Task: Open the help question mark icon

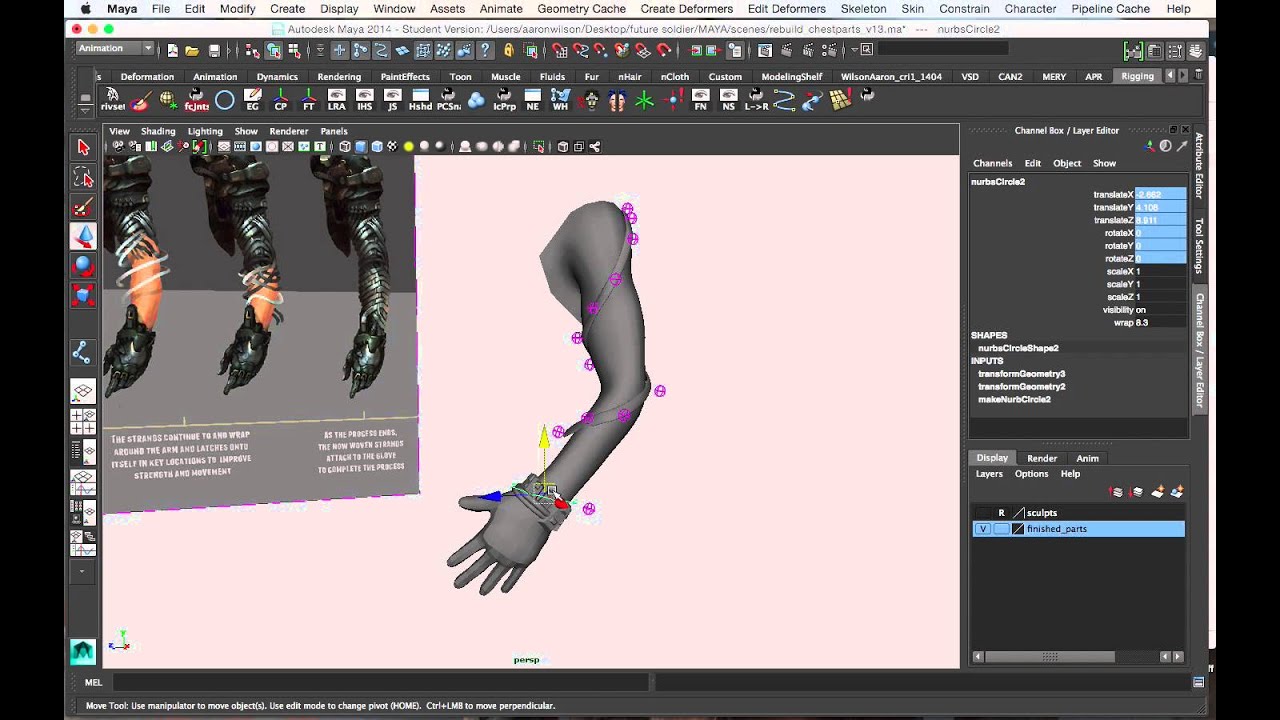Action: [486, 50]
